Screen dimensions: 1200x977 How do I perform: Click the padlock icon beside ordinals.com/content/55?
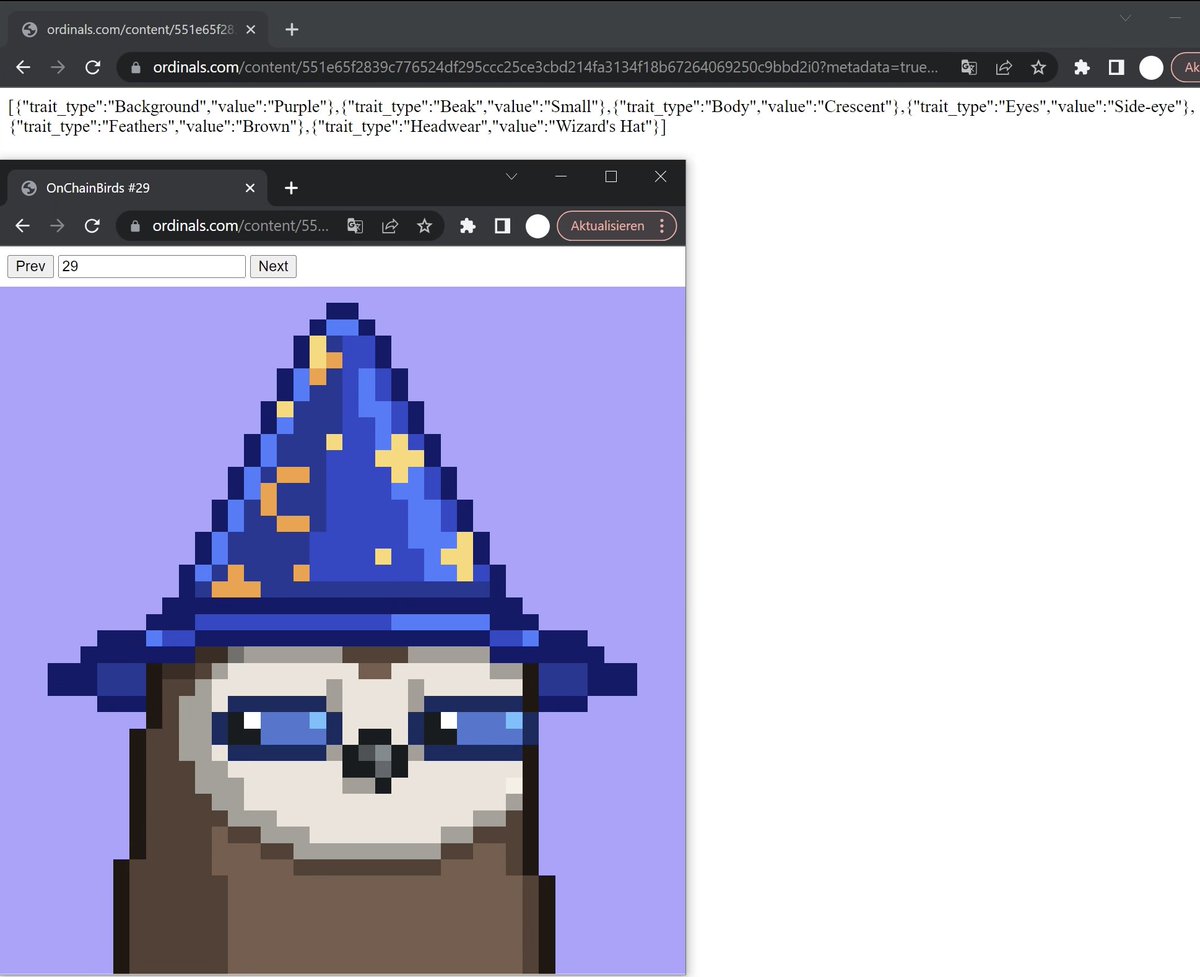coord(133,226)
